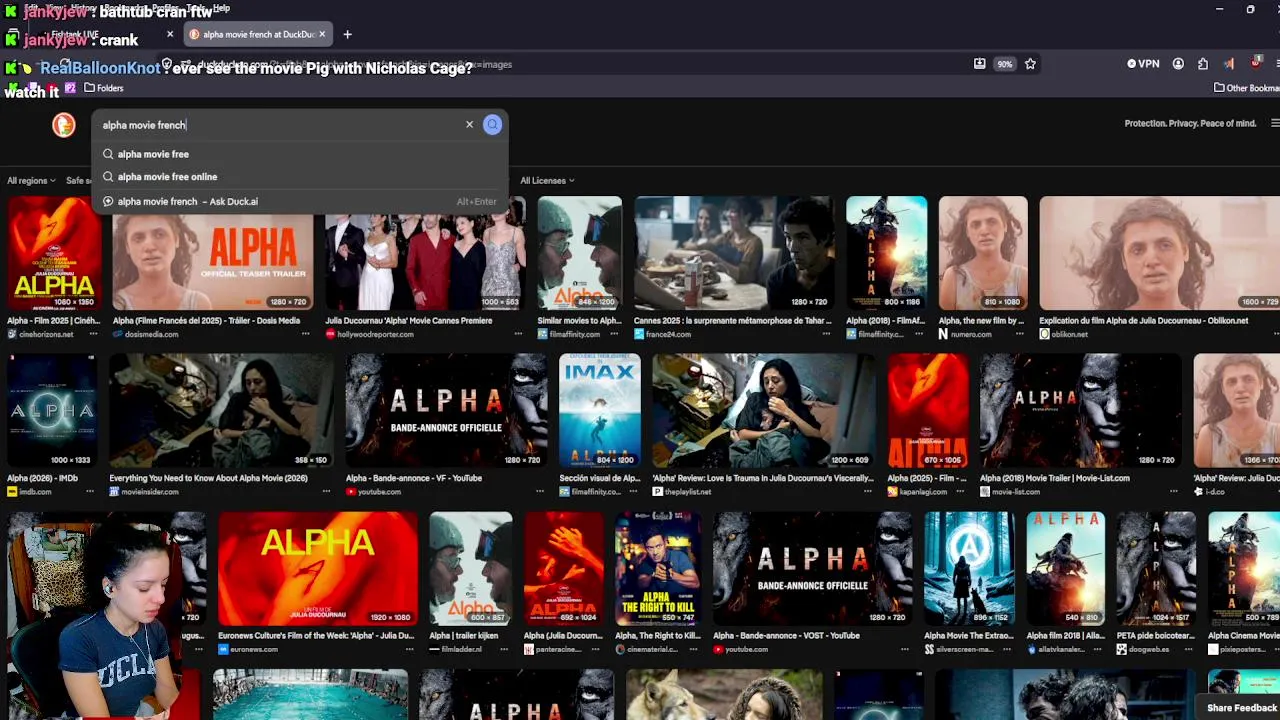The height and width of the screenshot is (720, 1280).
Task: Open Alpha (2018) Movie Trailer wolf thumbnail
Action: [1081, 410]
